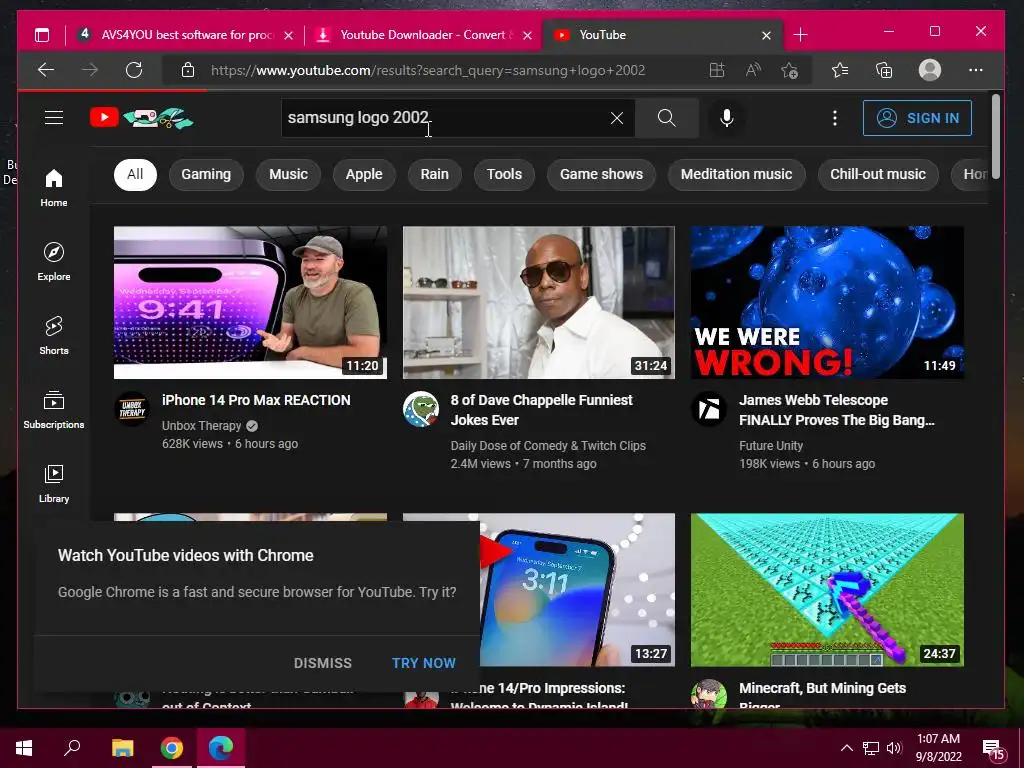Image resolution: width=1024 pixels, height=768 pixels.
Task: Open Google Chrome from taskbar
Action: [x=172, y=748]
